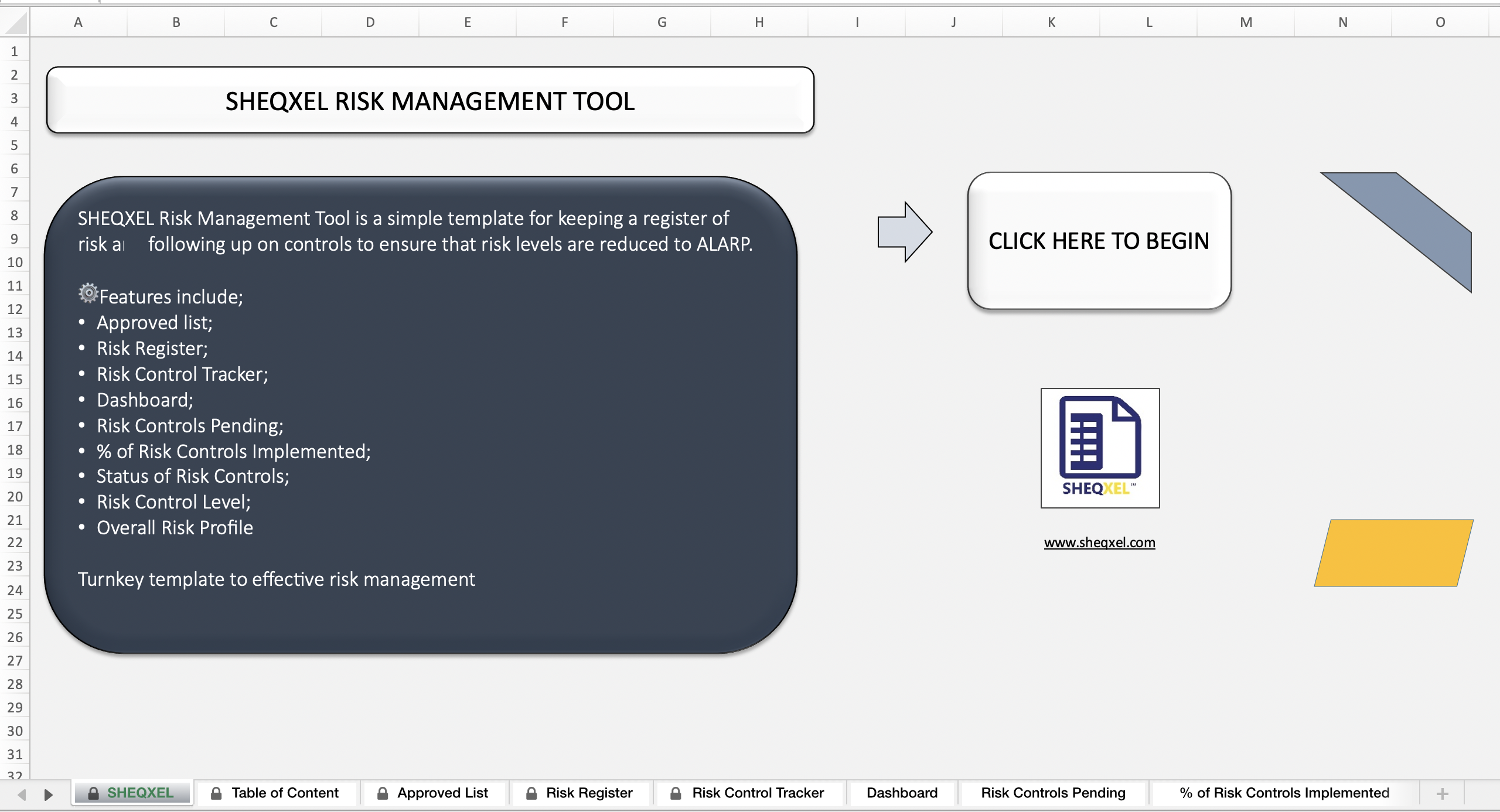Screen dimensions: 1500x812
Task: Click the 'Overall Risk Profile' bullet text
Action: (x=175, y=528)
